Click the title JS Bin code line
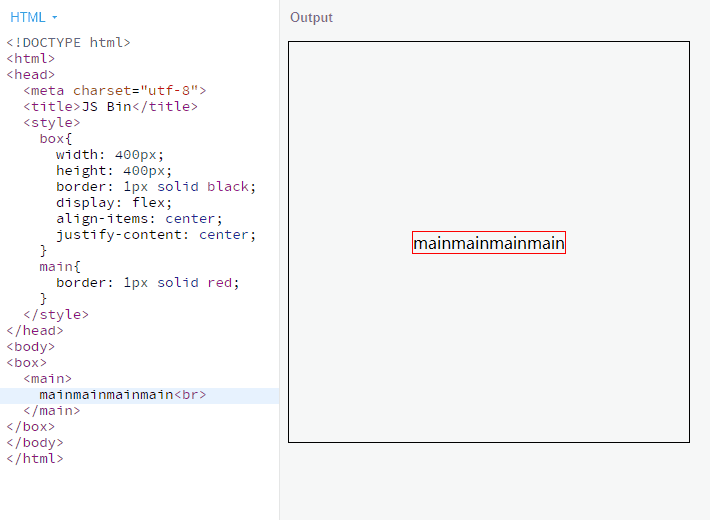 [x=111, y=106]
